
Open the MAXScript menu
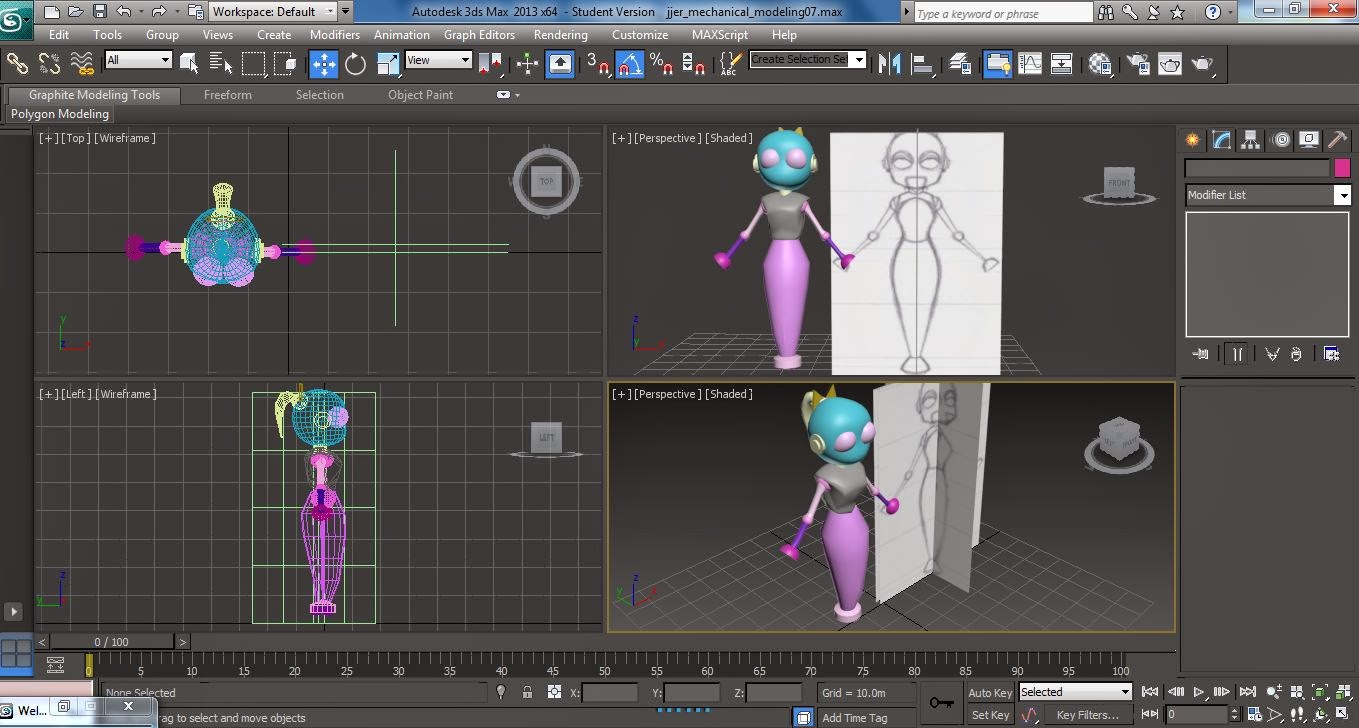coord(720,34)
